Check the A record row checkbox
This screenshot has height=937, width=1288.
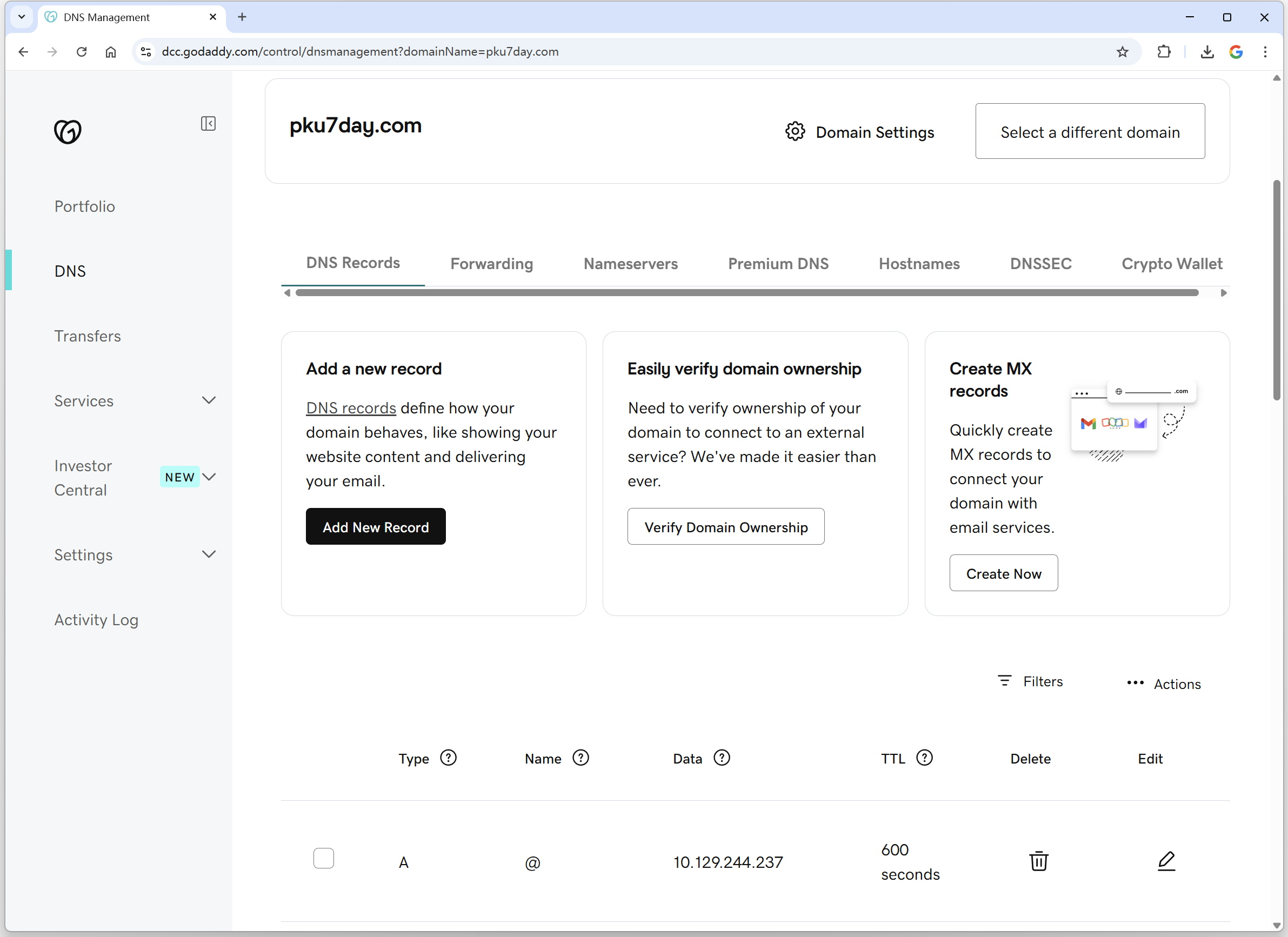click(x=324, y=858)
